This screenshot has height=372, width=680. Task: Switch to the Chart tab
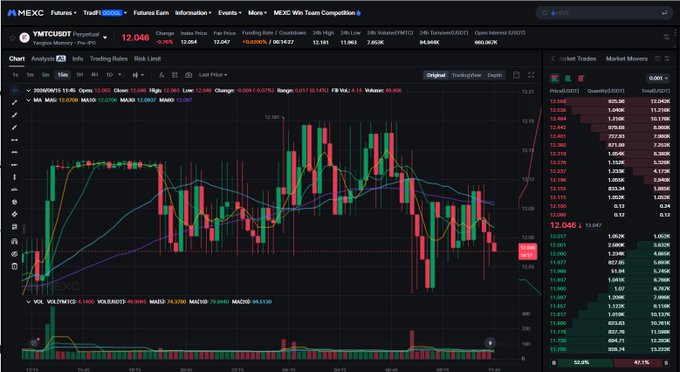coord(17,59)
